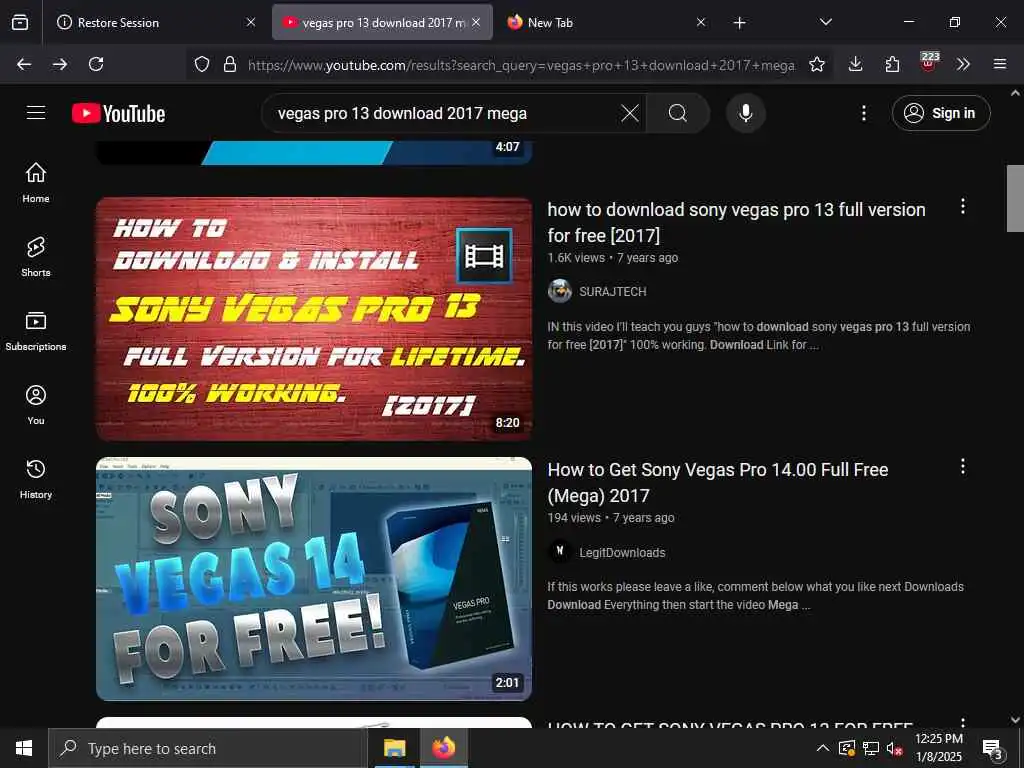Open Firefox View icon in tab bar
The height and width of the screenshot is (768, 1024).
click(20, 22)
